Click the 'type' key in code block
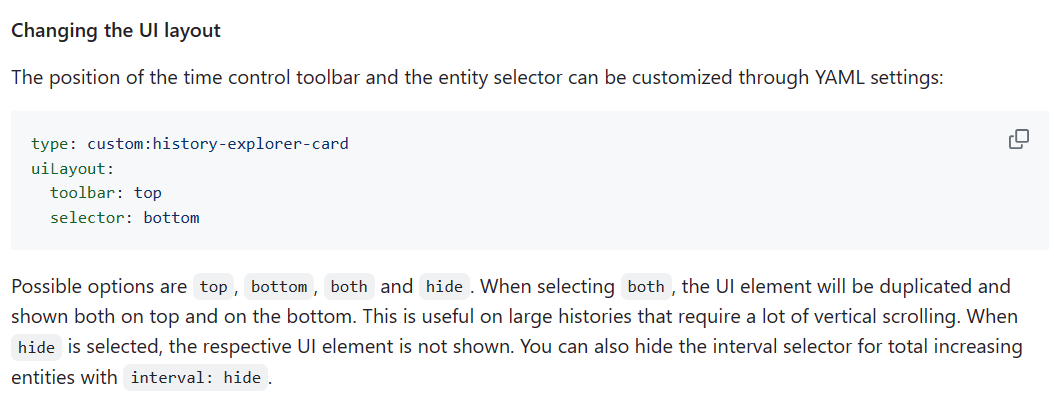Image resolution: width=1054 pixels, height=396 pixels. click(50, 144)
